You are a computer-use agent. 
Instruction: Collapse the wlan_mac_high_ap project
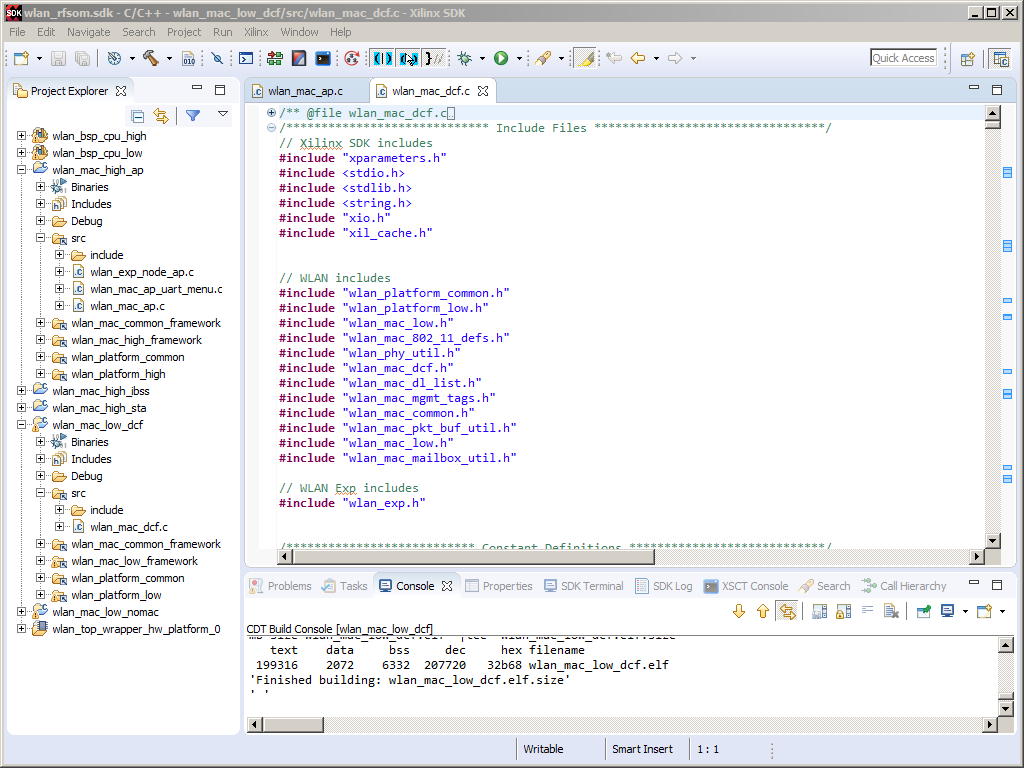coord(22,170)
